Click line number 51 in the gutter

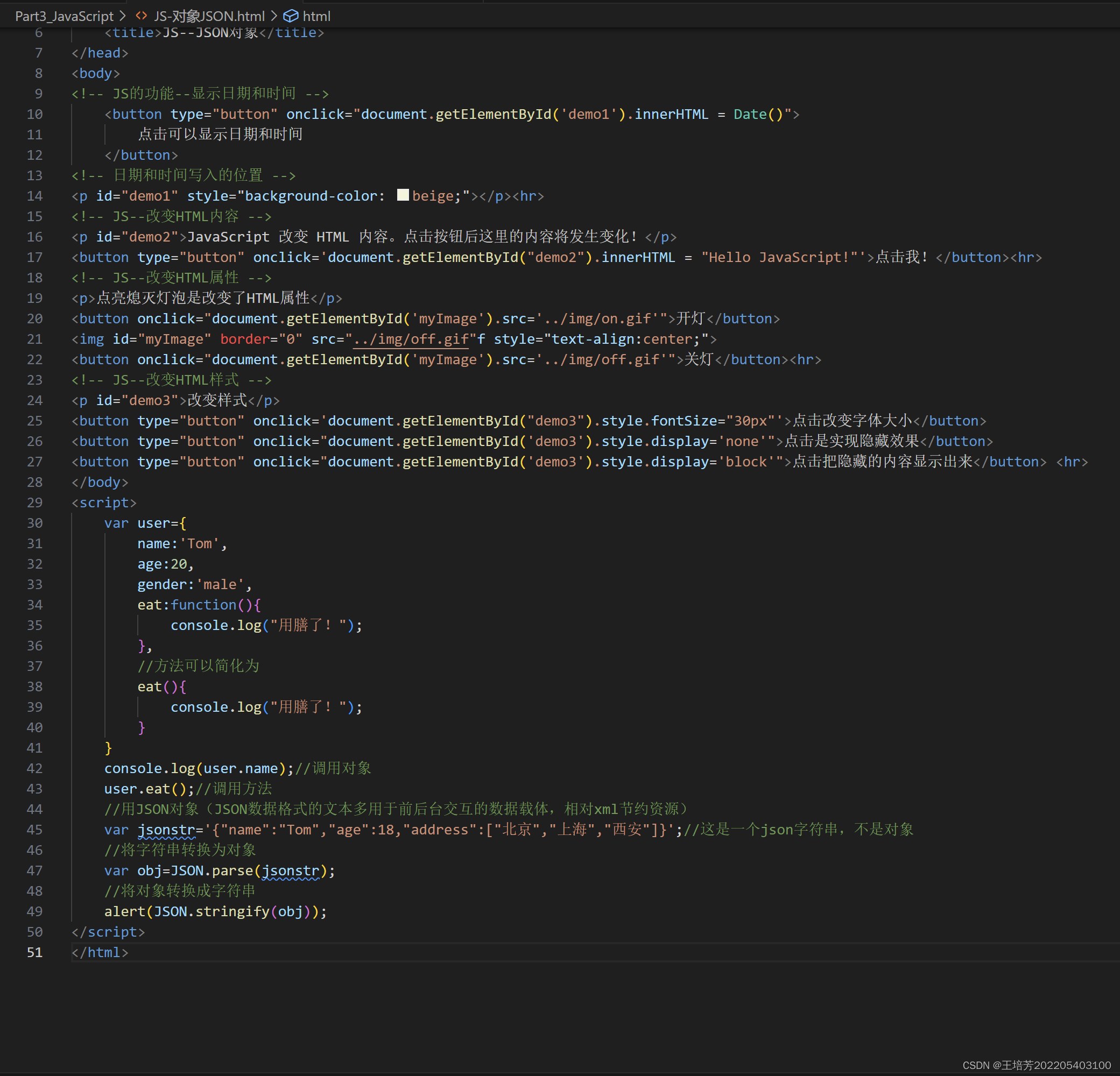click(34, 952)
